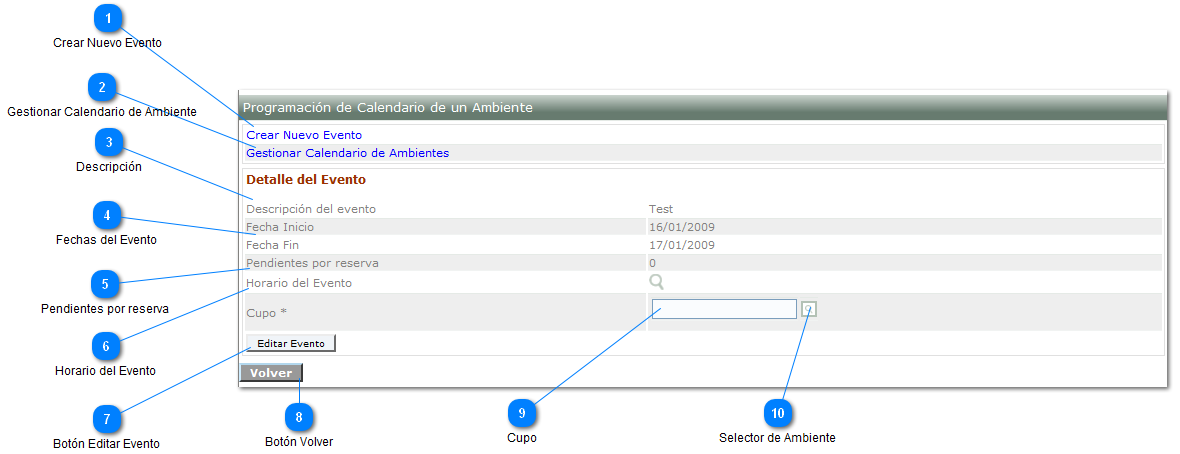Click the Pendientes por reserva value 0
1180x454 pixels.
[x=652, y=264]
